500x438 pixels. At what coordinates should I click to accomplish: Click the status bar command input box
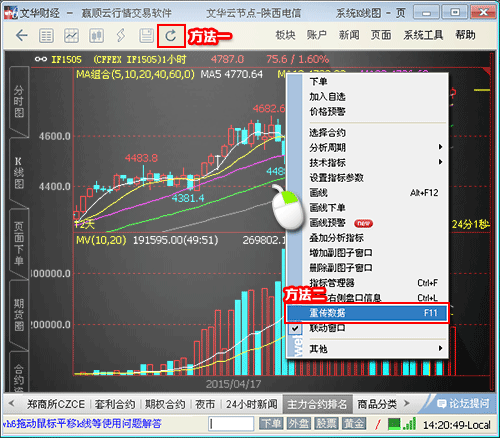coord(231,424)
